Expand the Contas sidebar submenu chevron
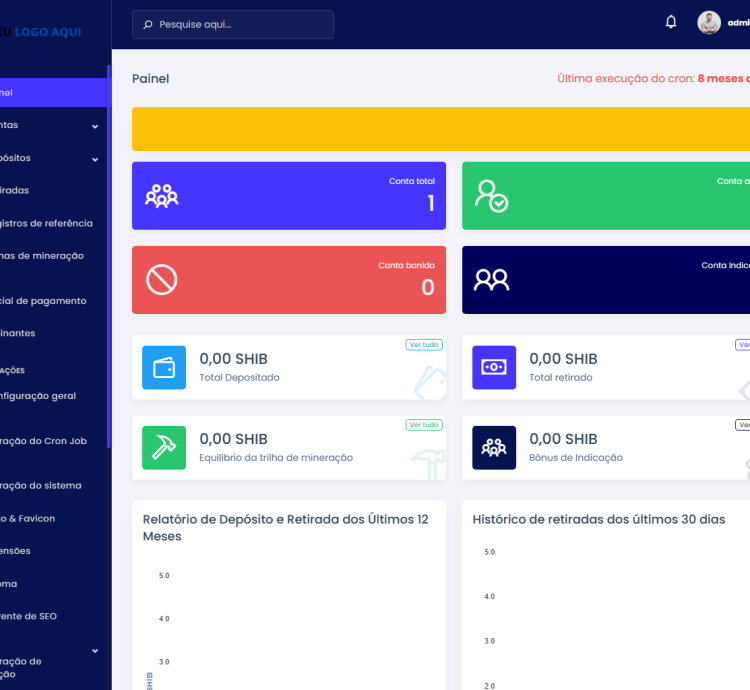The image size is (750, 690). 95,126
